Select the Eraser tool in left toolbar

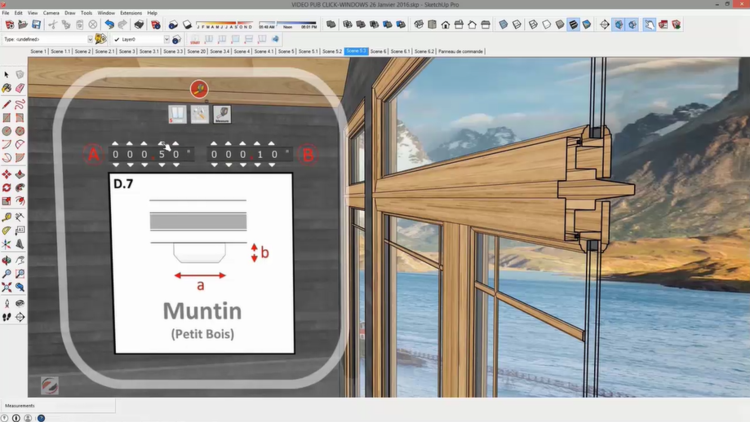point(19,88)
